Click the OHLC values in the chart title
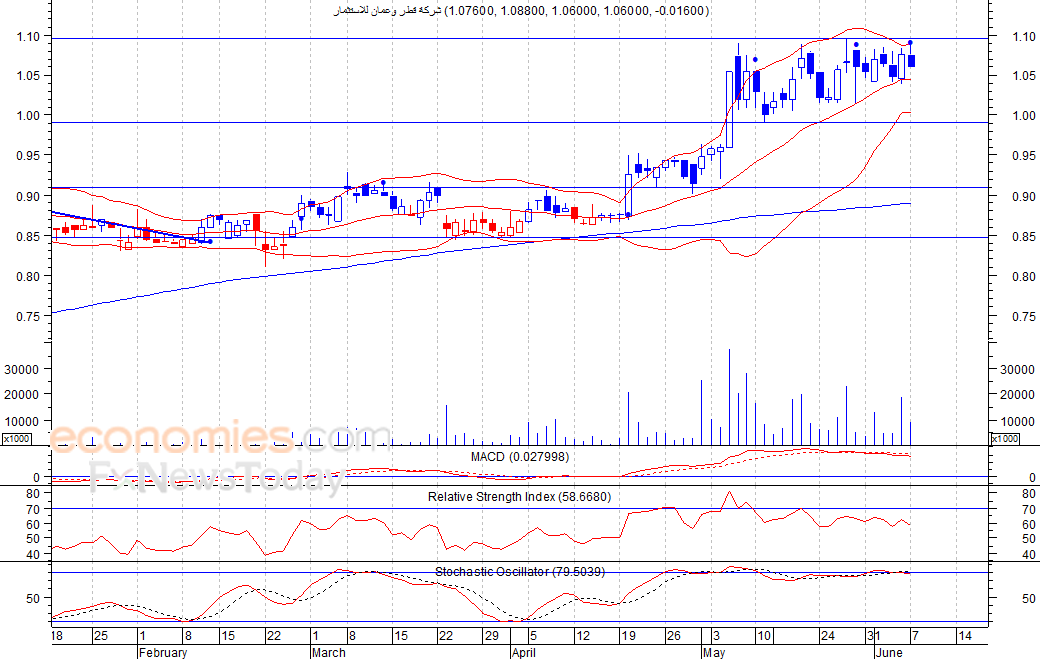The height and width of the screenshot is (659, 1040). (576, 11)
